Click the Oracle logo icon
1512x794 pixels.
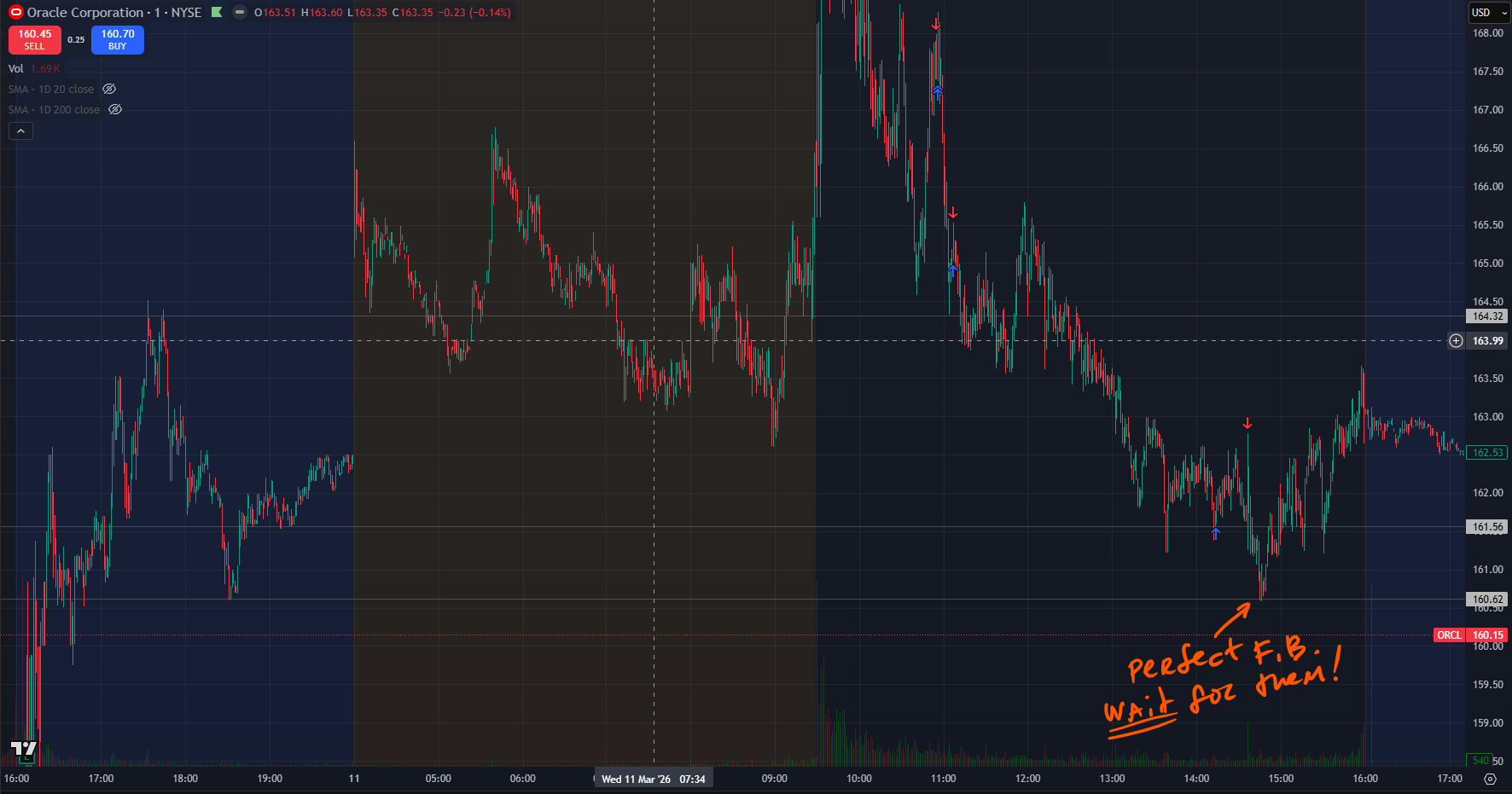(x=15, y=12)
